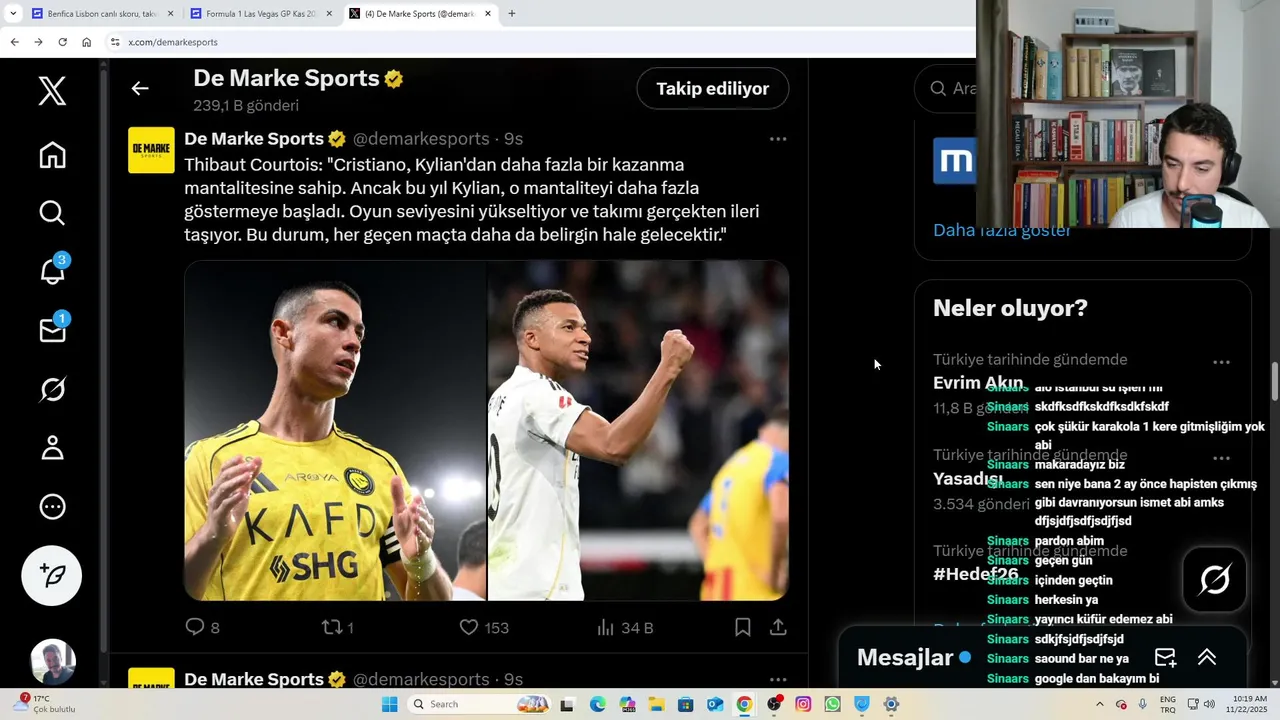Click the Takip ediliyor button
This screenshot has width=1280, height=720.
712,89
